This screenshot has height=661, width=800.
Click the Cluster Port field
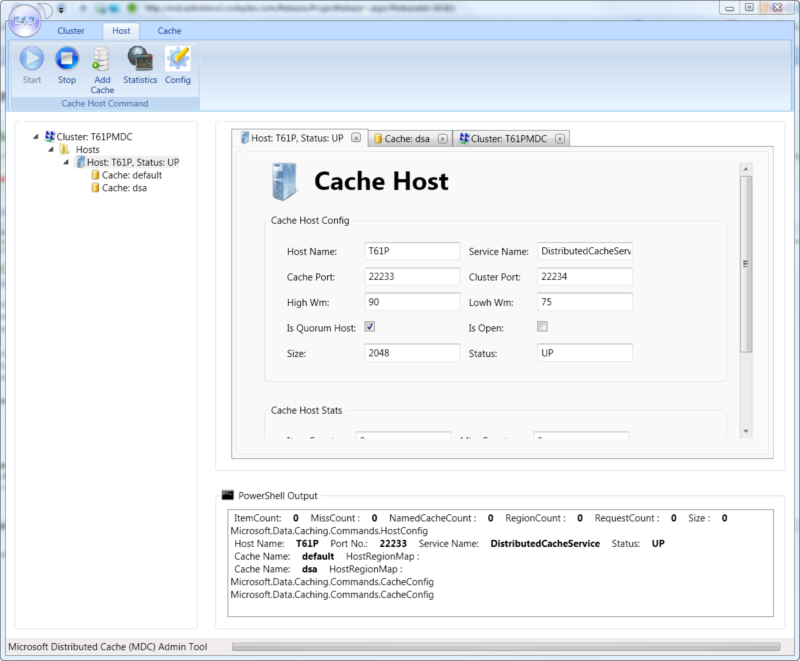coord(585,276)
